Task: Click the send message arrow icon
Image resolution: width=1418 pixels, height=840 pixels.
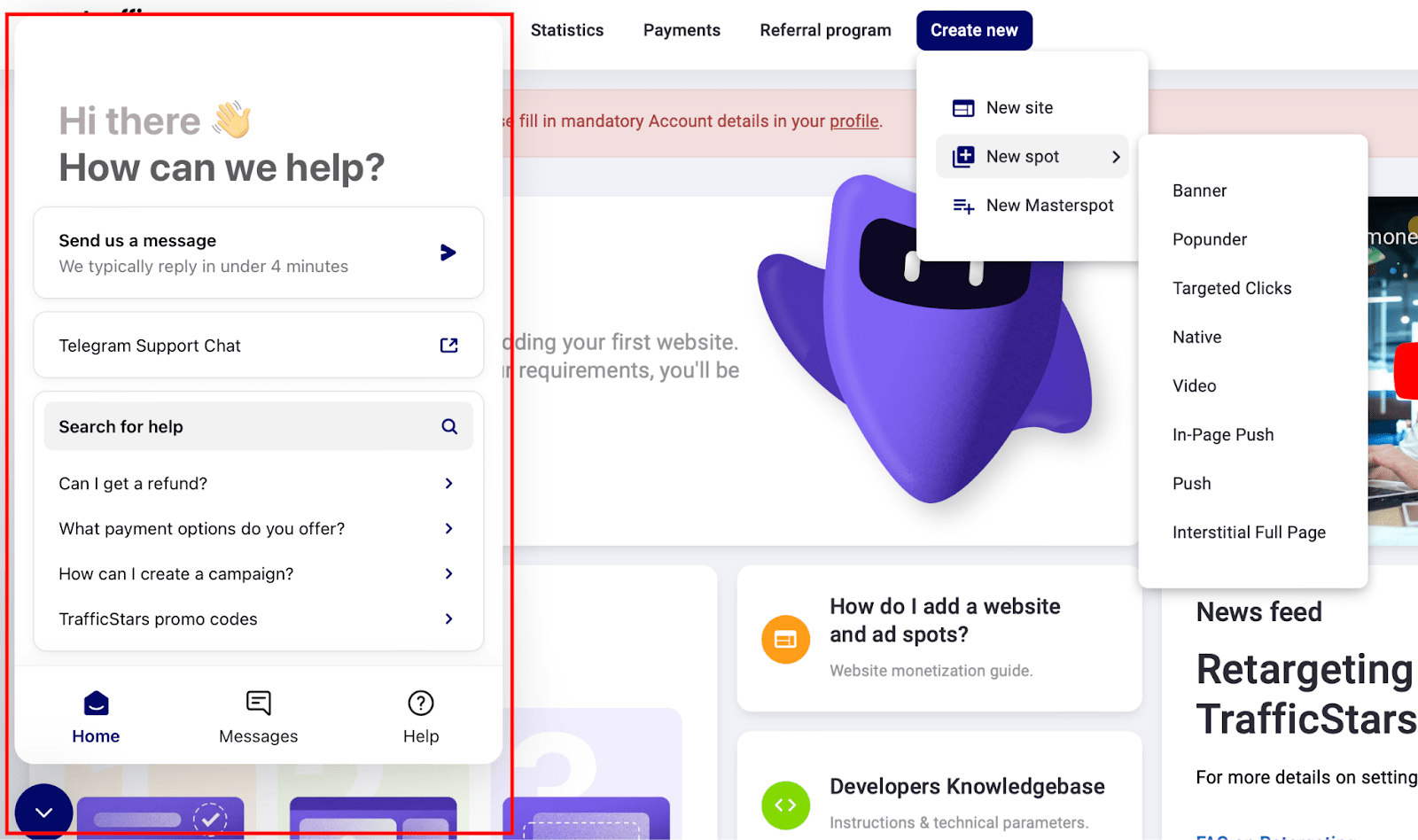Action: [448, 253]
